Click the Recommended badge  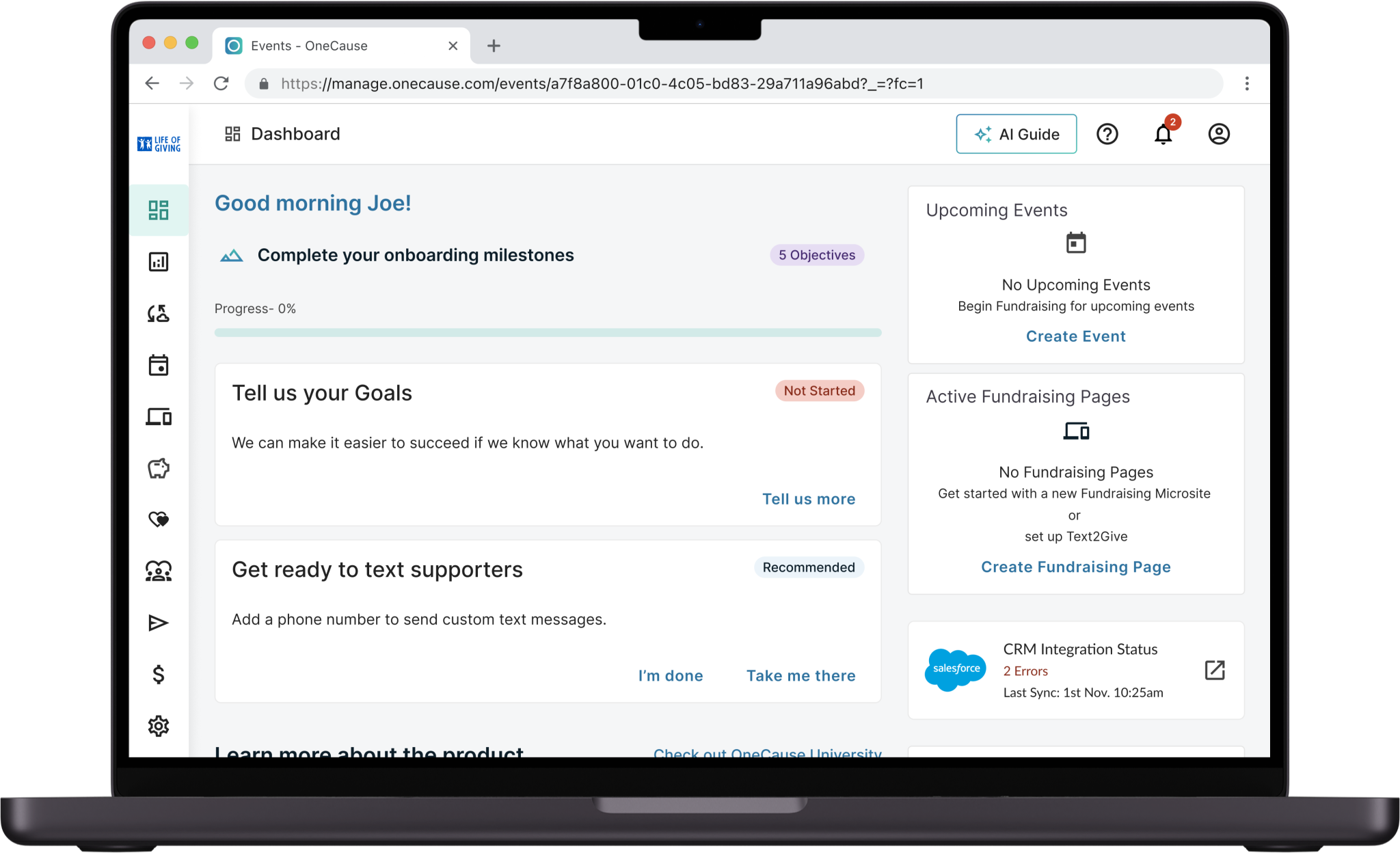coord(809,567)
